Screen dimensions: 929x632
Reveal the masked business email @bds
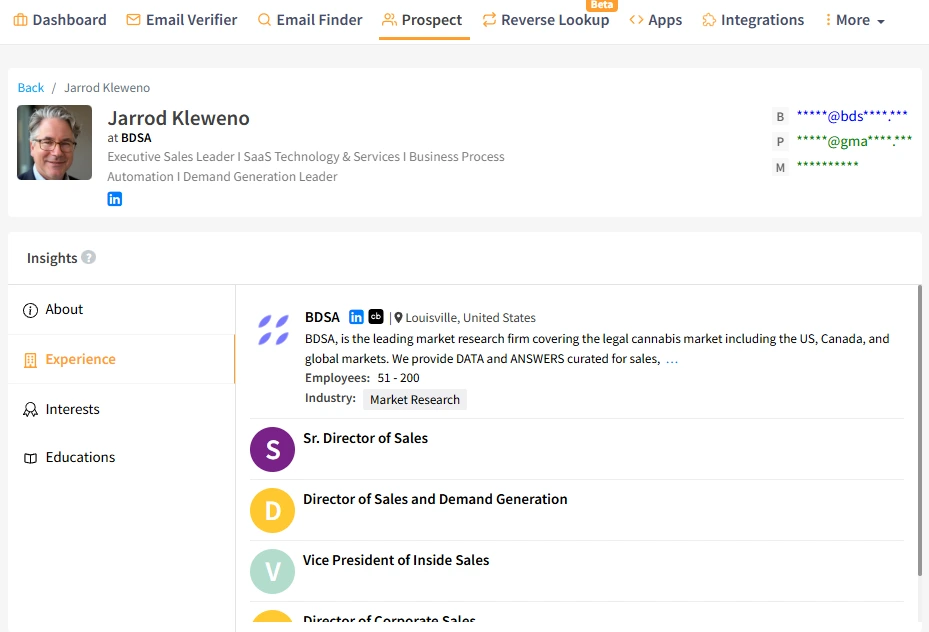851,116
